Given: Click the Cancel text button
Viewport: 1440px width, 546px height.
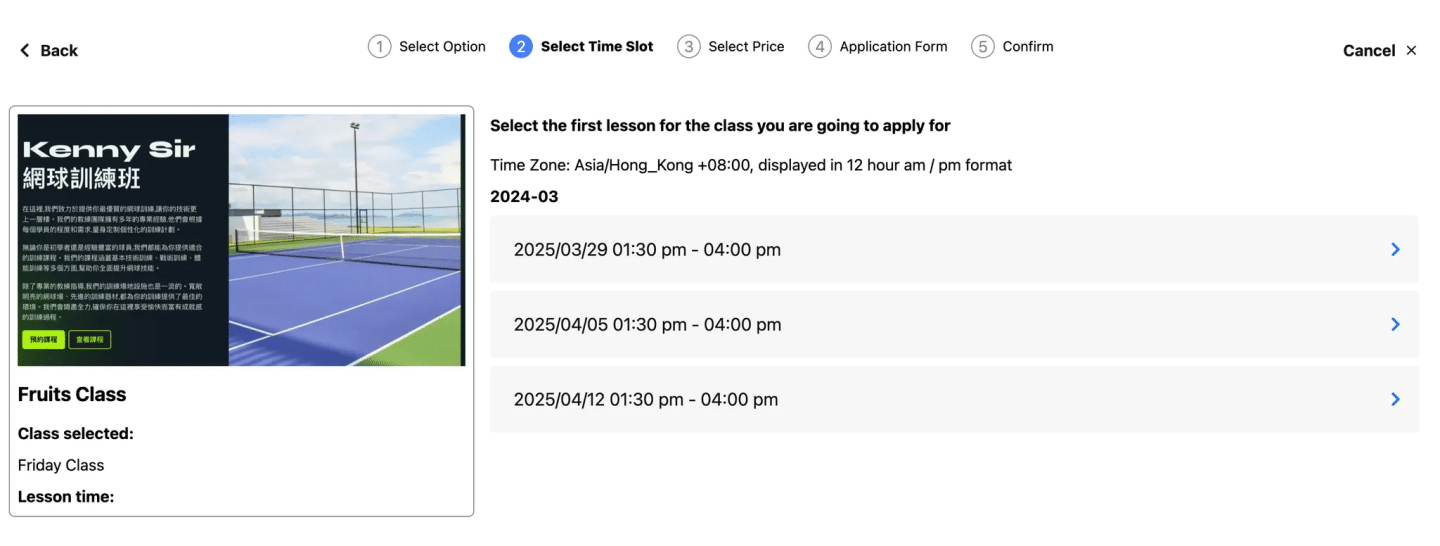Looking at the screenshot, I should point(1369,50).
